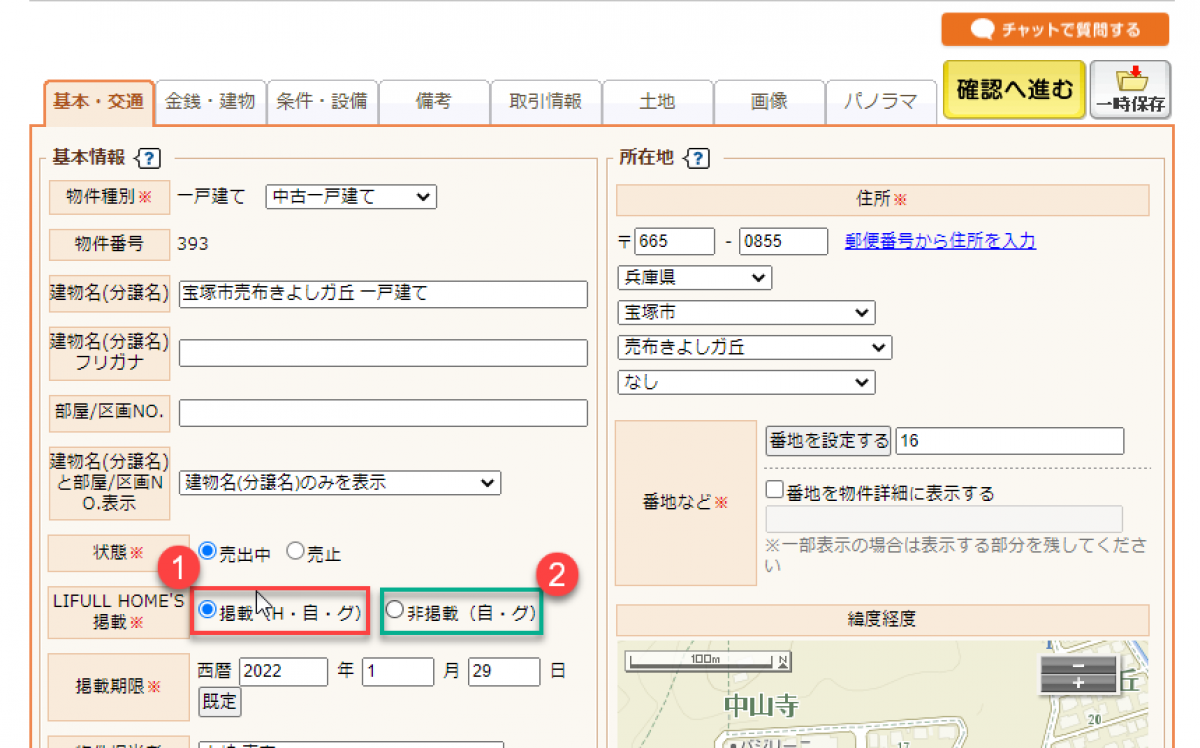This screenshot has width=1200, height=748.
Task: Enable 番地を物件詳細に表示する checkbox
Action: pos(774,491)
